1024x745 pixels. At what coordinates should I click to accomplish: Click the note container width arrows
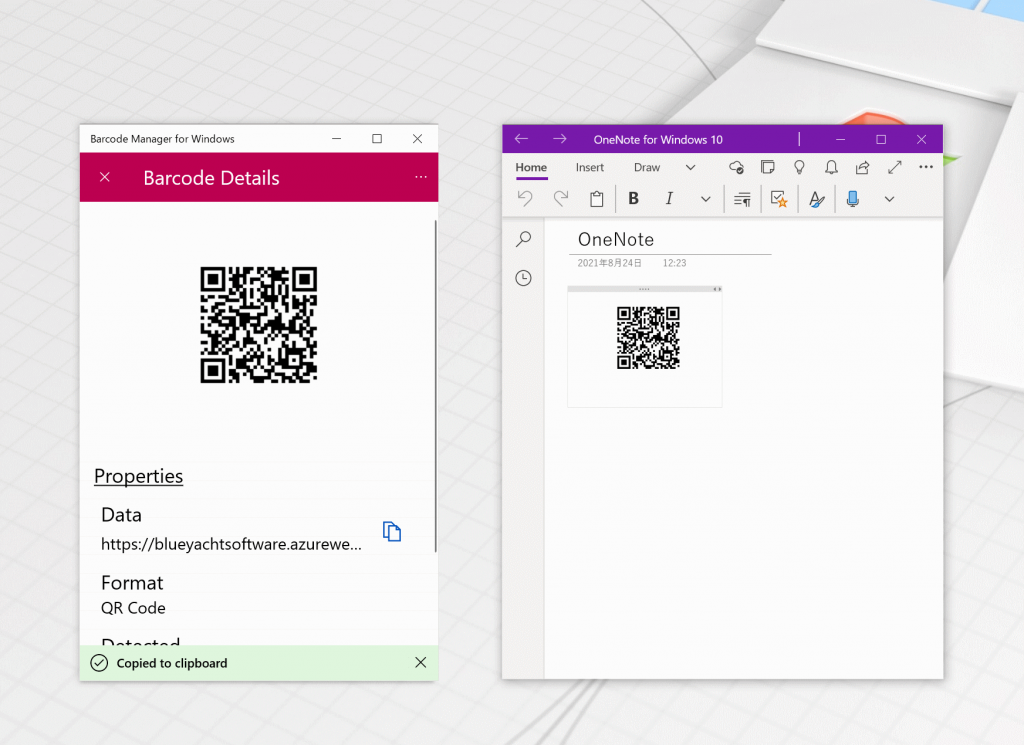tap(717, 289)
